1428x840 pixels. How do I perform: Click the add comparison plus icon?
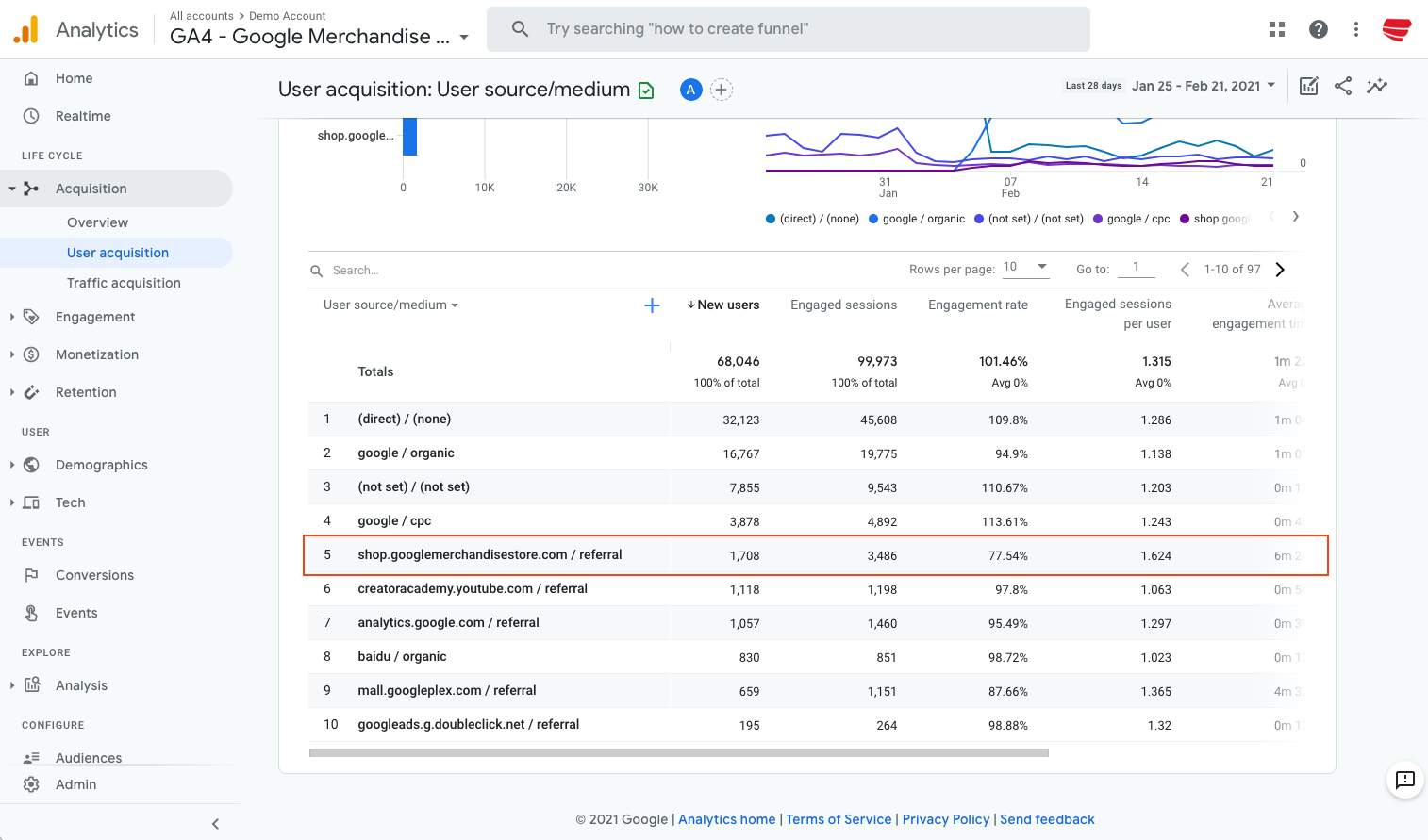[x=722, y=90]
